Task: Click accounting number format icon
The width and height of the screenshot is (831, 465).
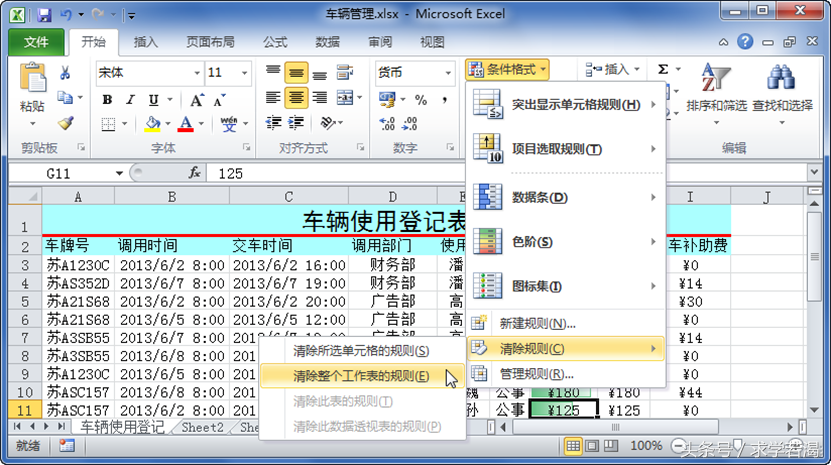Action: click(x=387, y=99)
